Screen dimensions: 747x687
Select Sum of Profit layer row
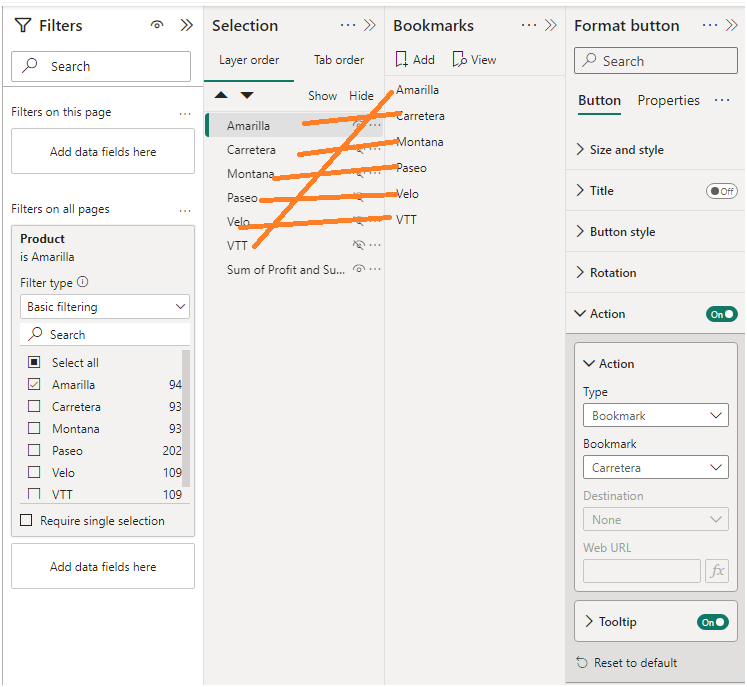click(x=293, y=269)
